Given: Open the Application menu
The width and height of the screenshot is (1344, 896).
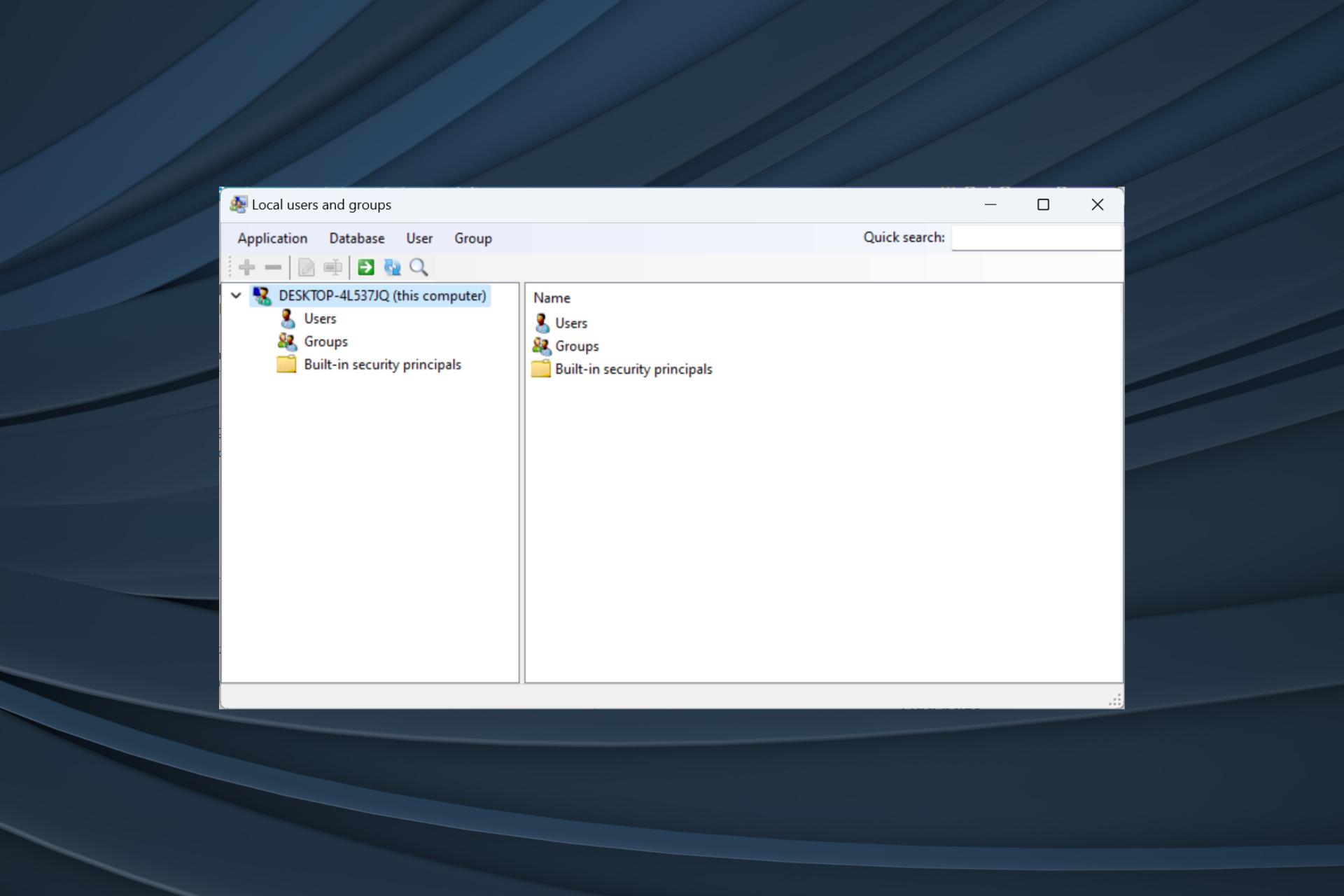Looking at the screenshot, I should [272, 237].
